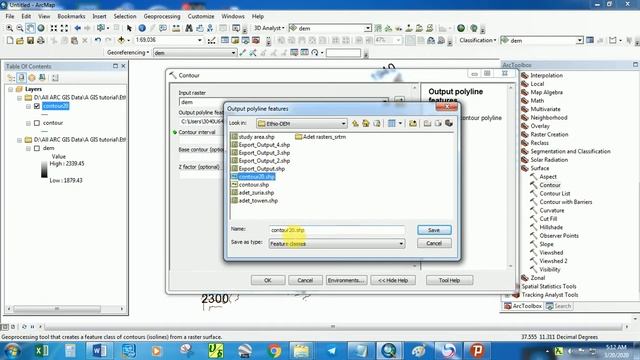Open the Georeferencing layer dropdown
This screenshot has width=640, height=360.
pyautogui.click(x=233, y=53)
